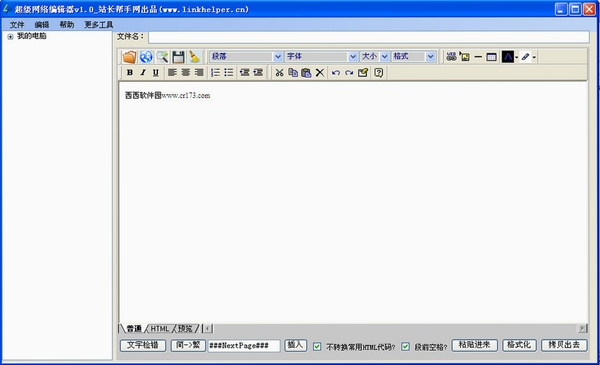
Task: Open the 段落 paragraph dropdown
Action: (246, 57)
